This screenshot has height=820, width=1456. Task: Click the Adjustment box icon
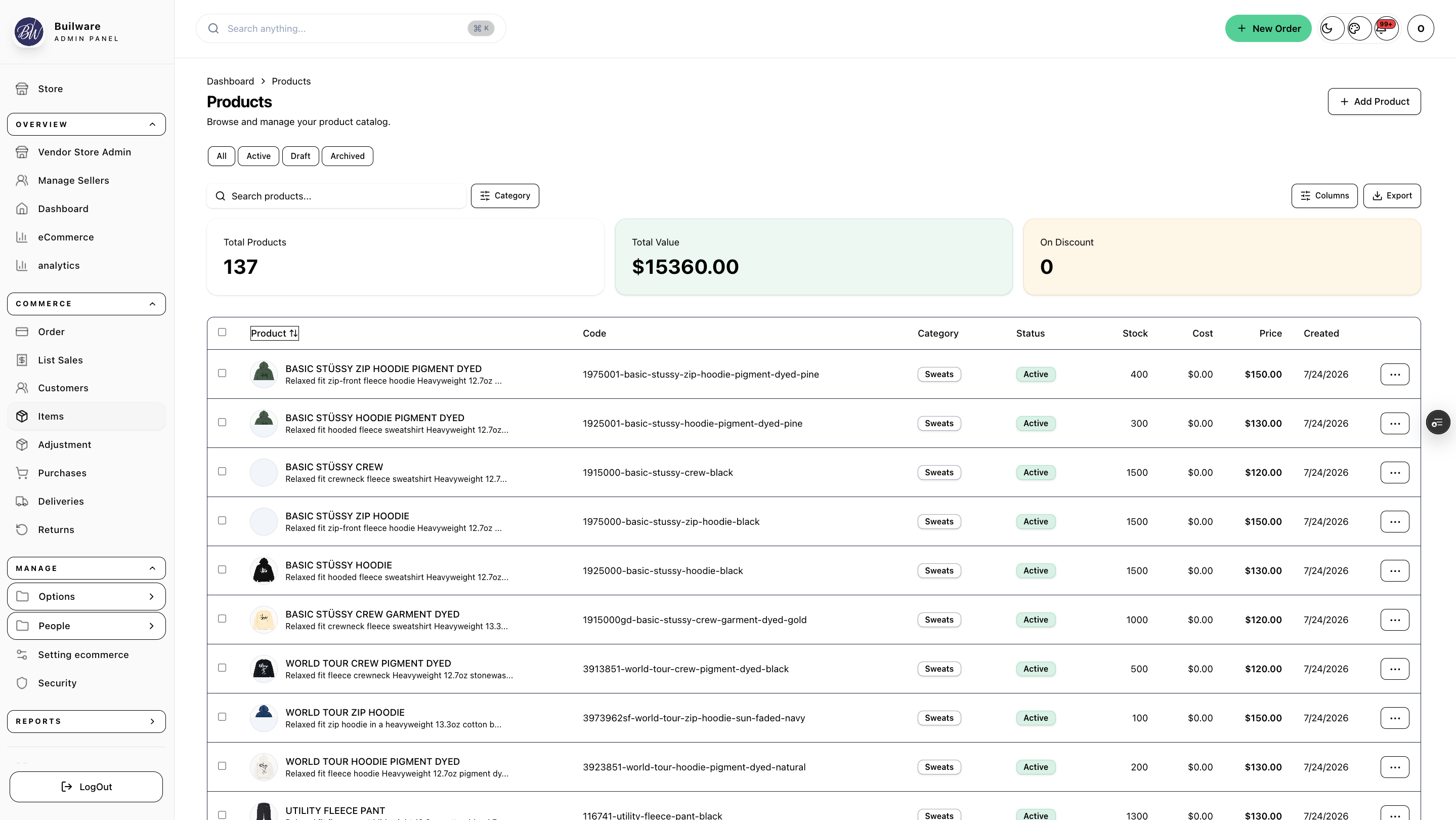pyautogui.click(x=22, y=444)
